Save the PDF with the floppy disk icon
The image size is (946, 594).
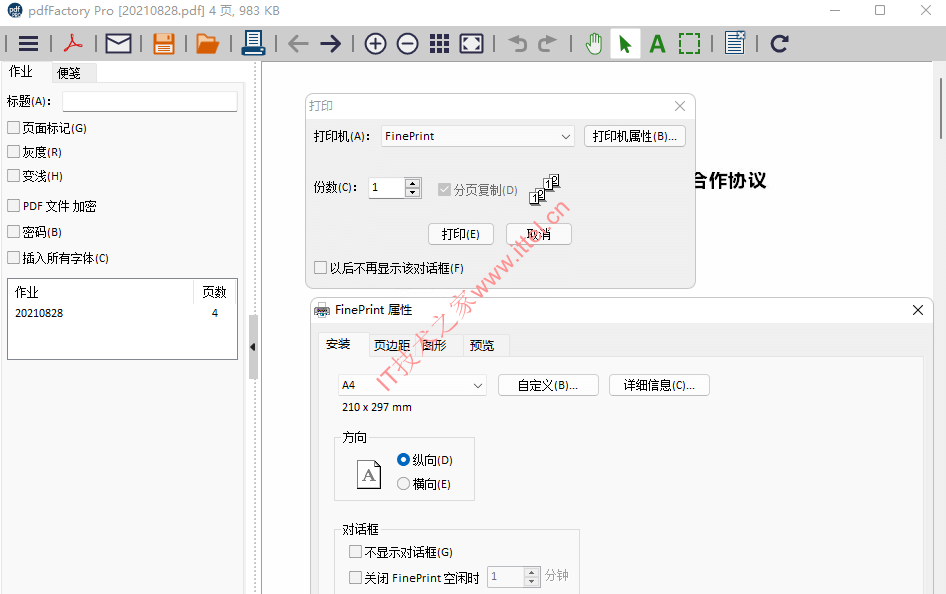(x=163, y=43)
